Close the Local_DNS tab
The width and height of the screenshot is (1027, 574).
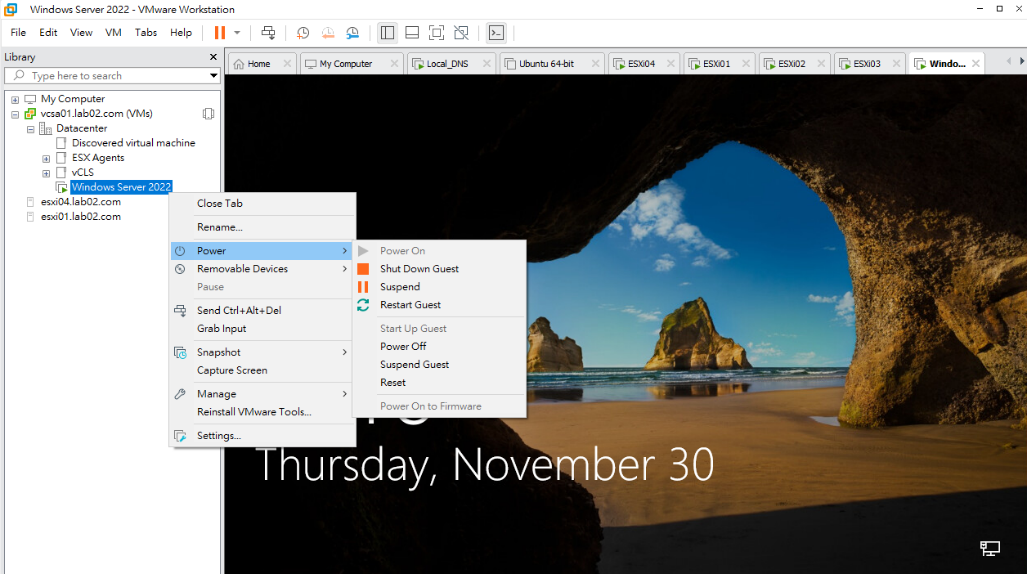click(x=487, y=64)
